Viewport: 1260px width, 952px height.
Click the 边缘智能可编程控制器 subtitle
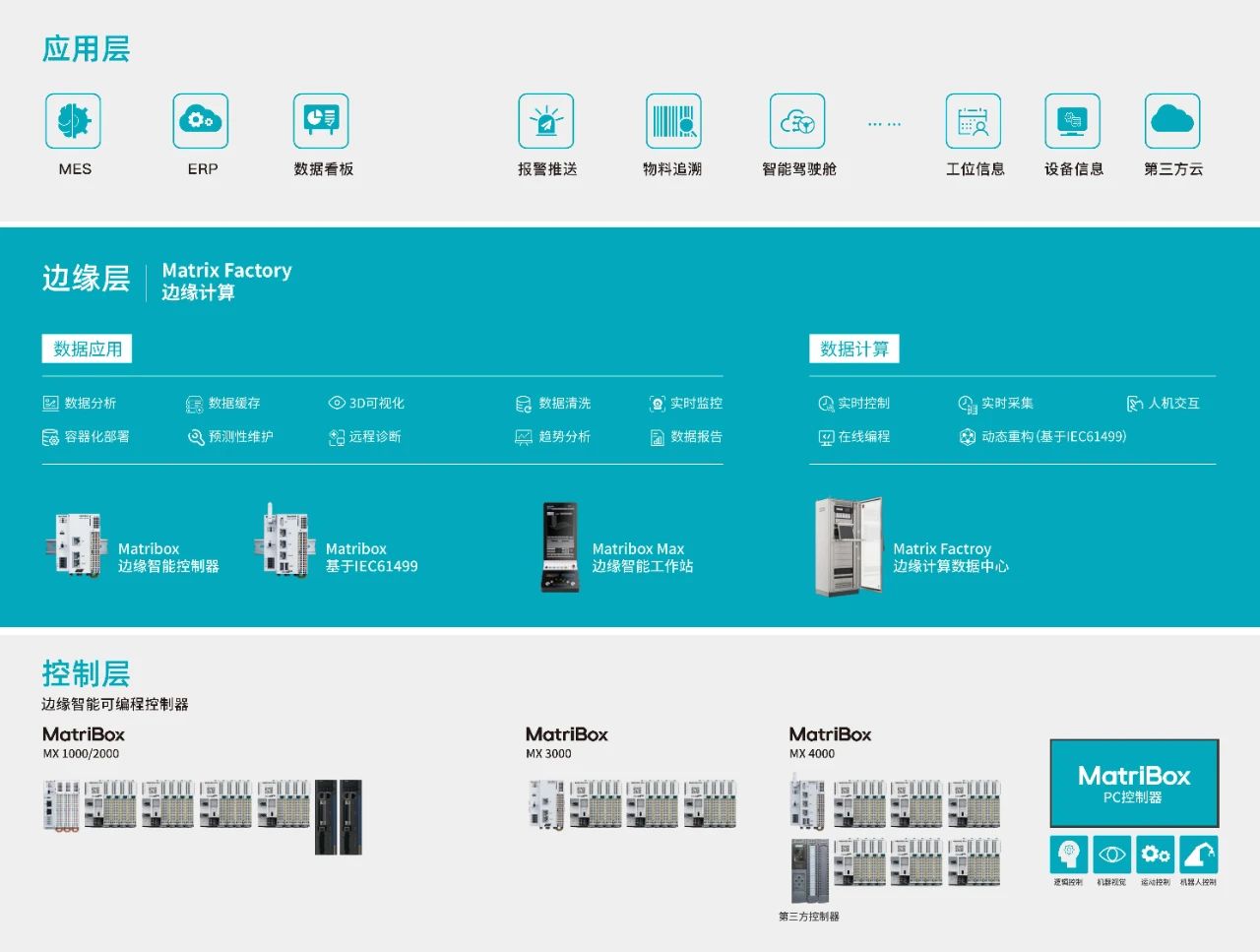point(115,704)
